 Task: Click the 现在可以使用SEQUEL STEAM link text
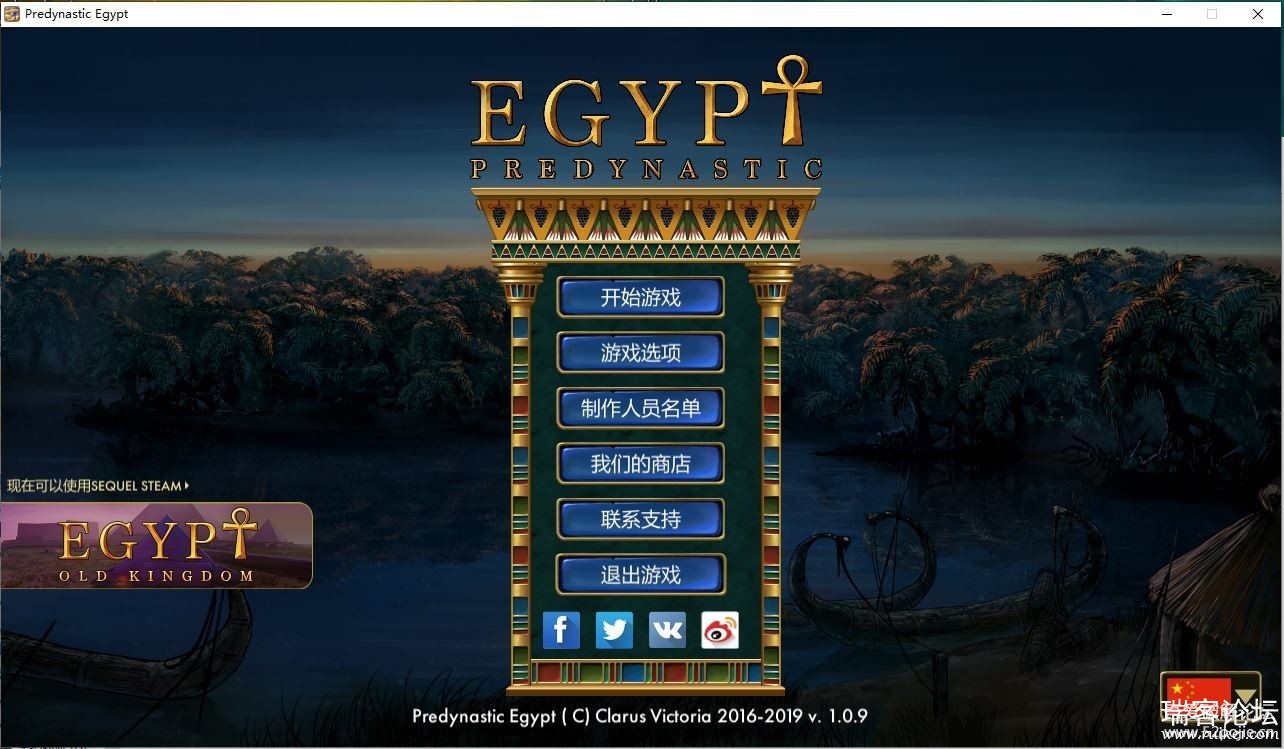97,486
